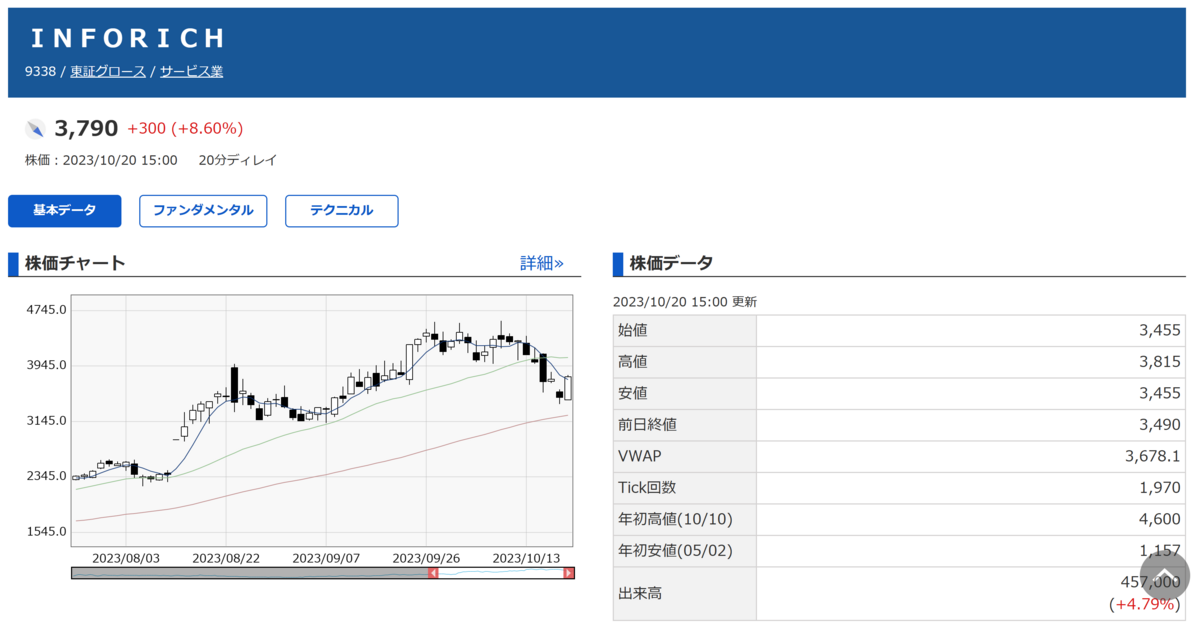
Task: Click the current price 3,790
Action: [x=86, y=128]
